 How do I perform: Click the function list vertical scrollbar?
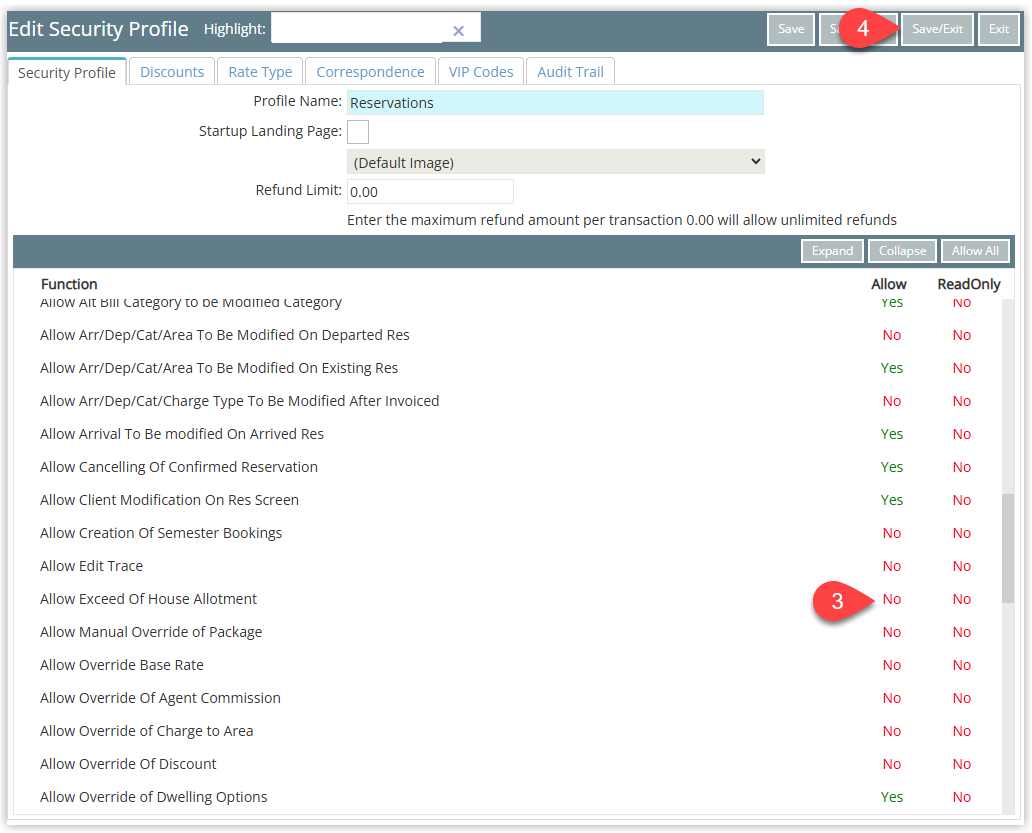click(x=1008, y=545)
